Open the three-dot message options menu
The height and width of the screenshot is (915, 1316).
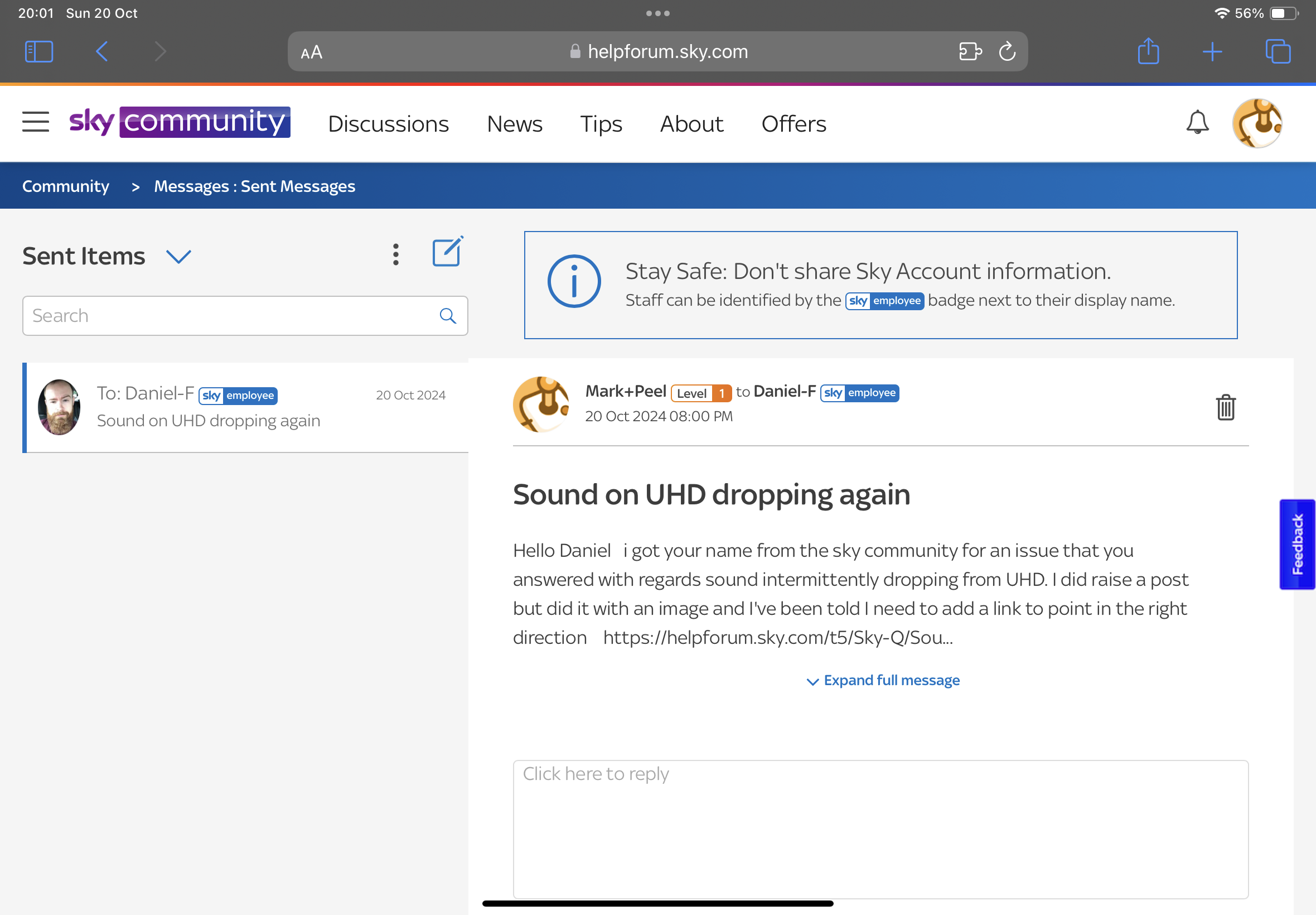(395, 254)
